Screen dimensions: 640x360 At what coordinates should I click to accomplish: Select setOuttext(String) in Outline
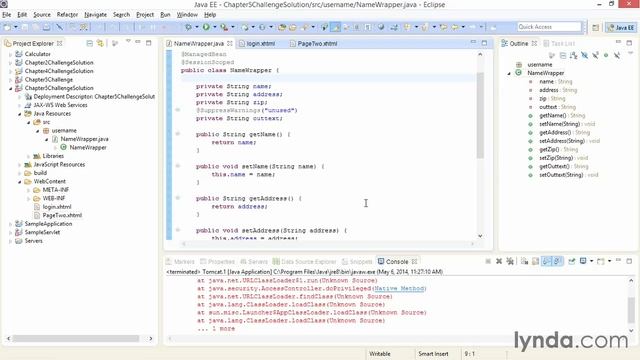[x=561, y=175]
